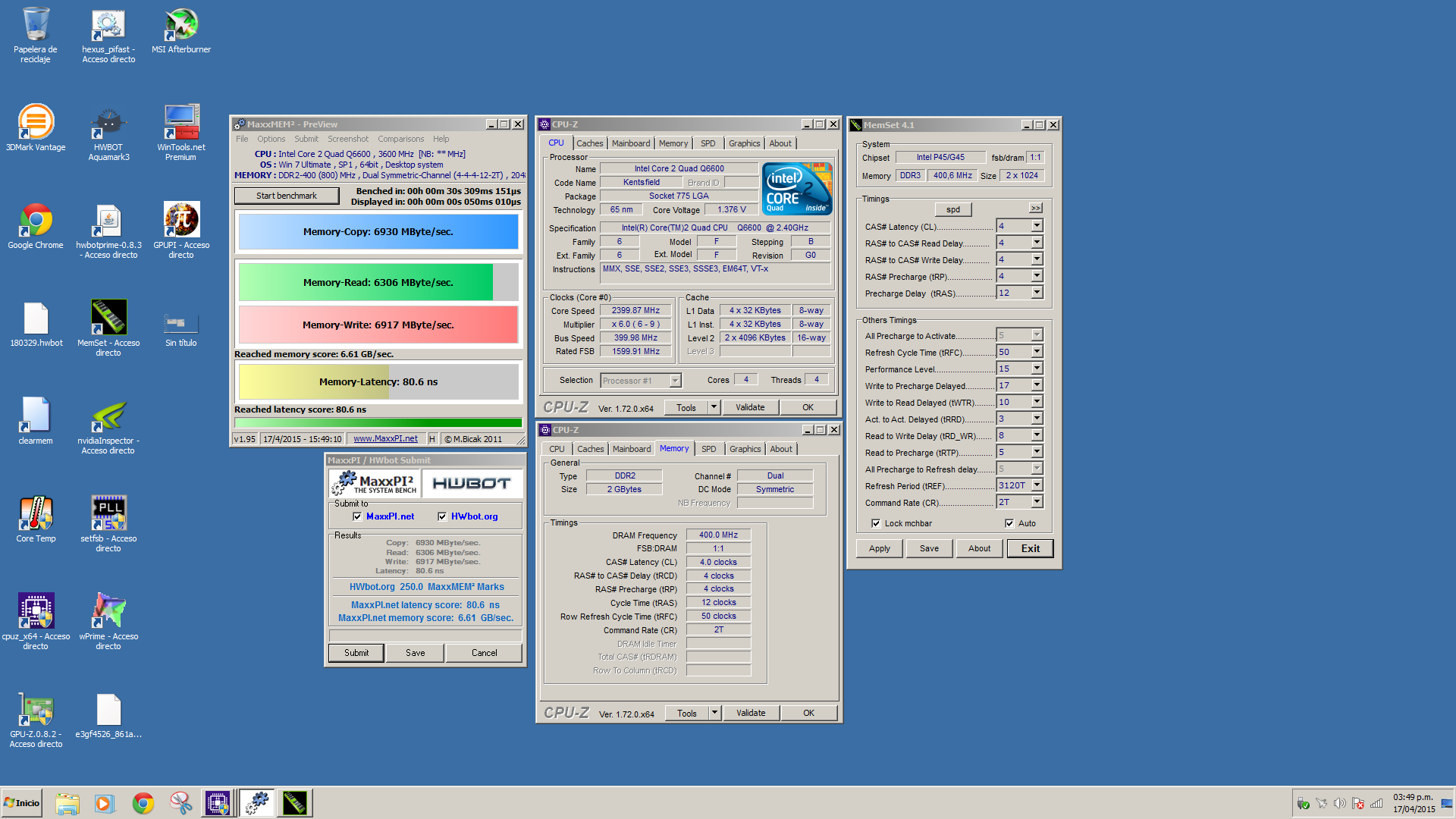Image resolution: width=1456 pixels, height=819 pixels.
Task: Open Refresh Period (tREF) dropdown
Action: (1037, 485)
